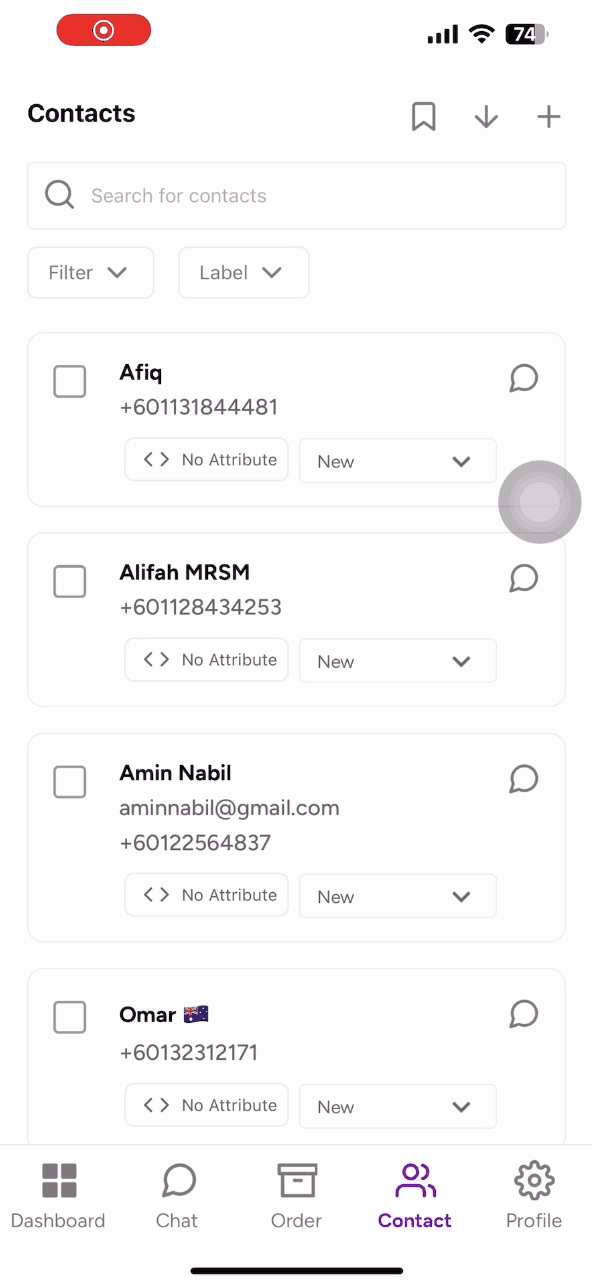Click No Attribute button for Omar

coord(207,1105)
